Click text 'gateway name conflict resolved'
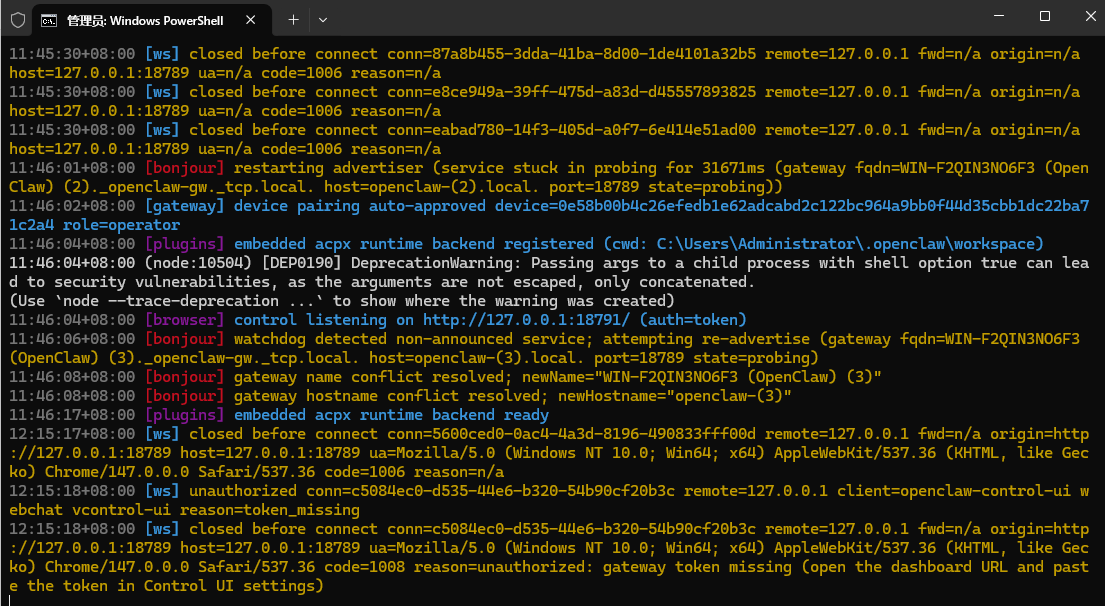The width and height of the screenshot is (1105, 606). pyautogui.click(x=369, y=377)
